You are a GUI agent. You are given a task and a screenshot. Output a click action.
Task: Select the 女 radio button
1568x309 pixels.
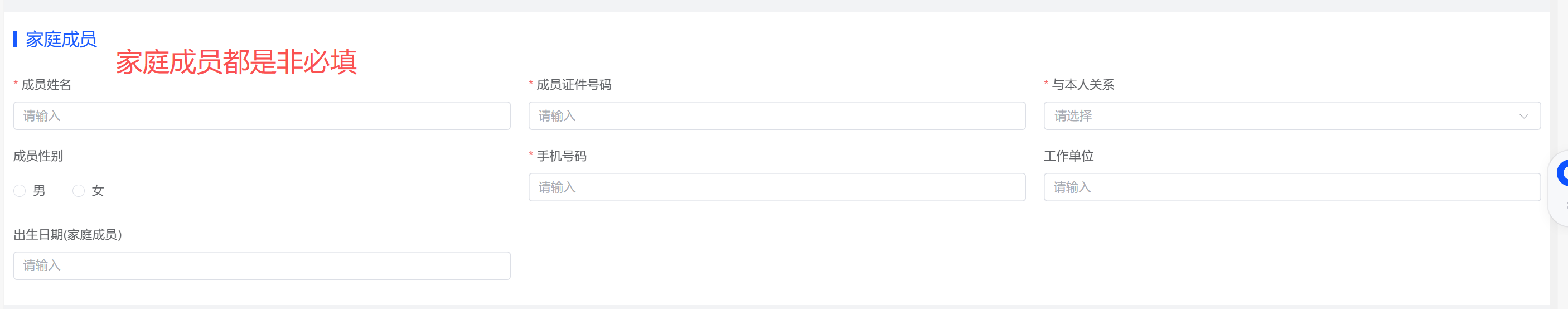pyautogui.click(x=79, y=191)
